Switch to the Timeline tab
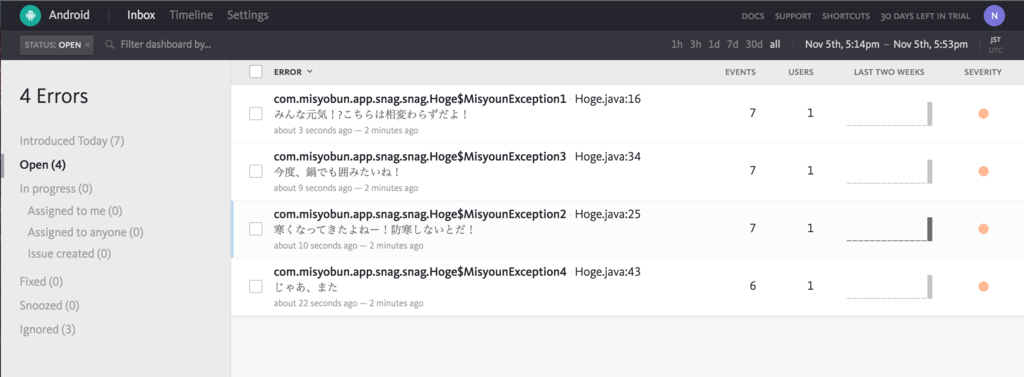This screenshot has height=377, width=1024. [x=191, y=15]
